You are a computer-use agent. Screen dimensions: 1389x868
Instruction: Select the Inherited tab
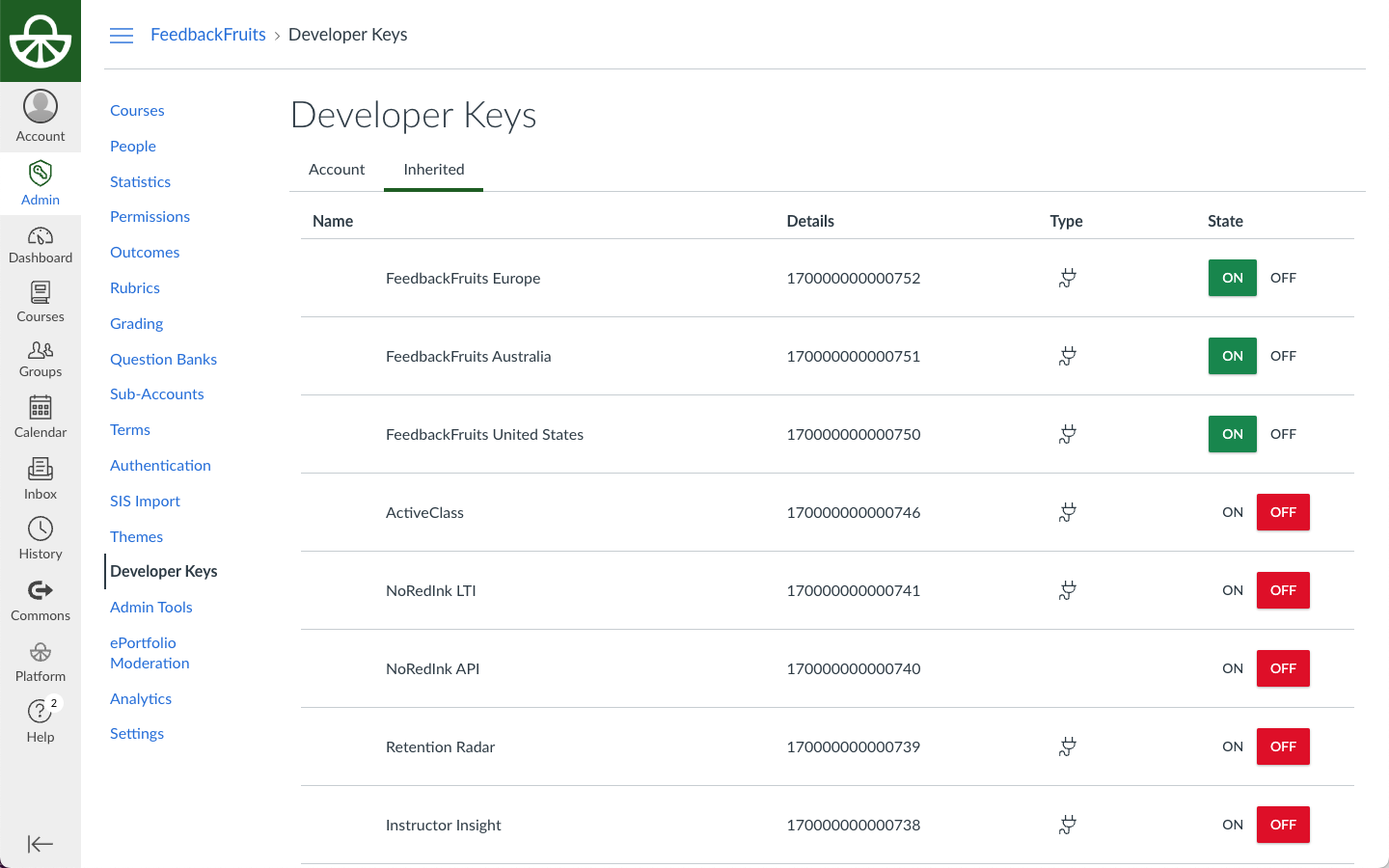click(434, 170)
